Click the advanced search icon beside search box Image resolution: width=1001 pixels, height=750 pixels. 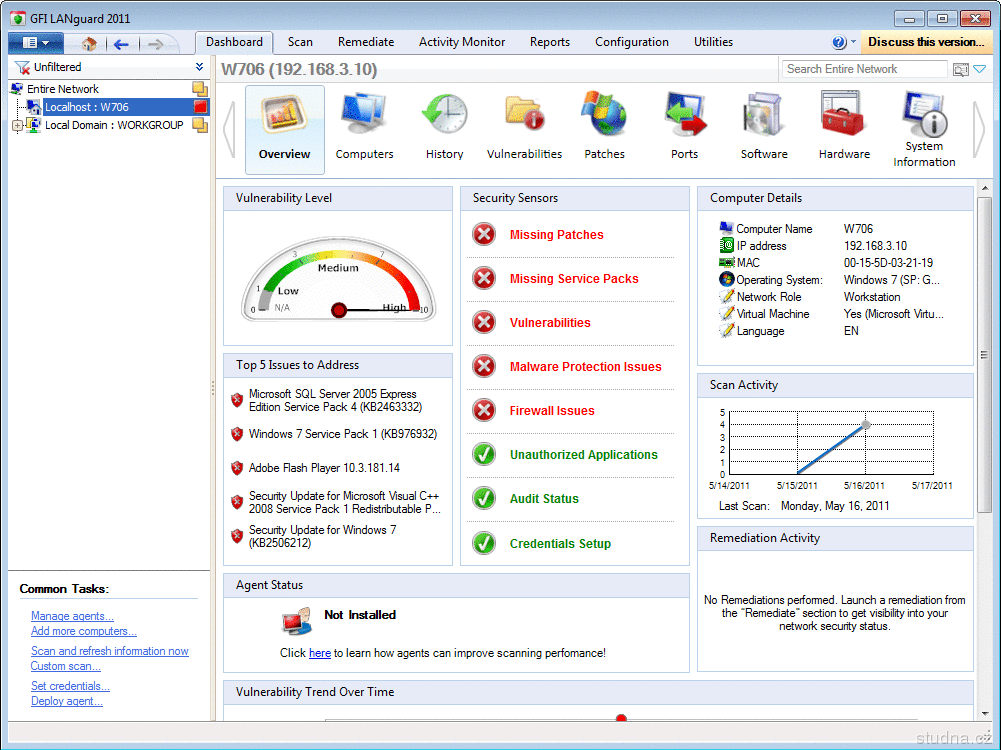[960, 69]
